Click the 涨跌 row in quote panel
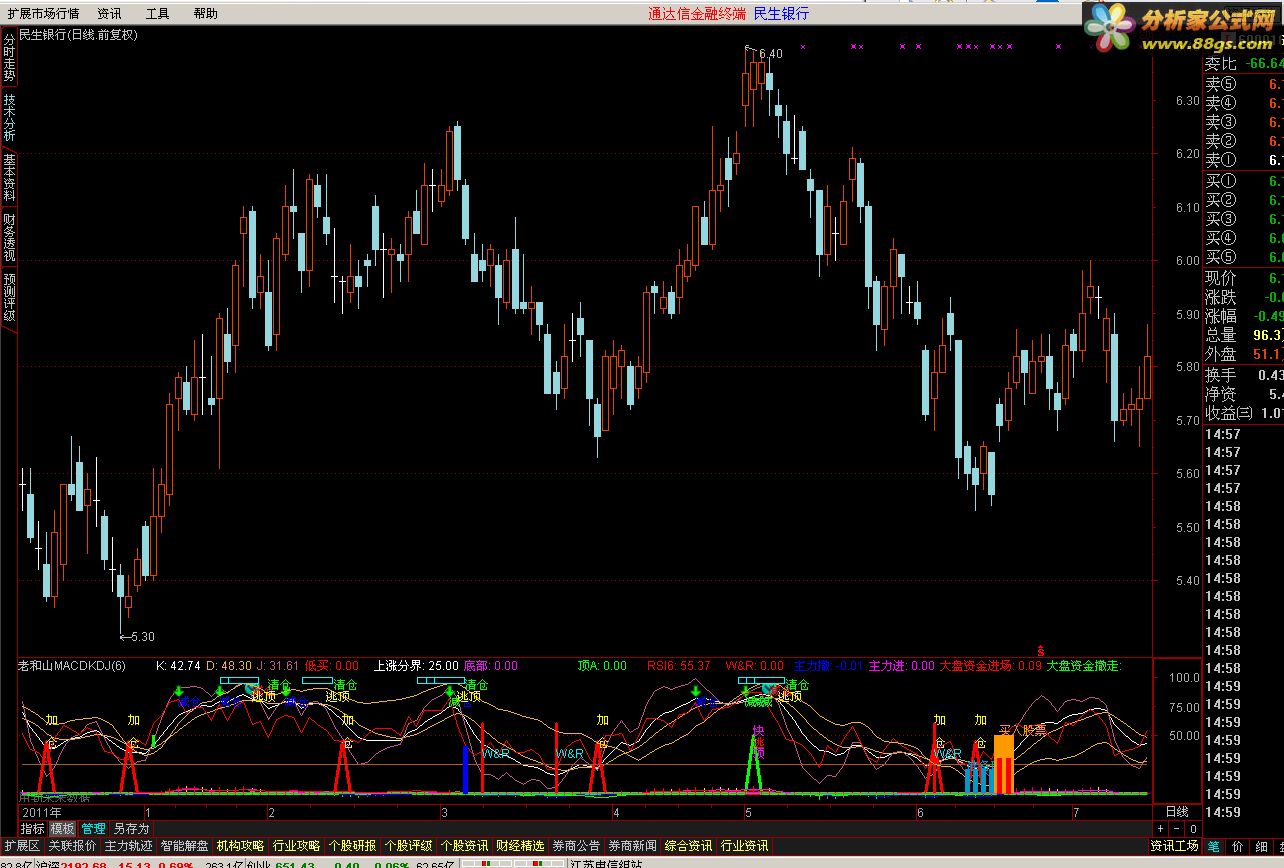1284x868 pixels. pos(1243,297)
